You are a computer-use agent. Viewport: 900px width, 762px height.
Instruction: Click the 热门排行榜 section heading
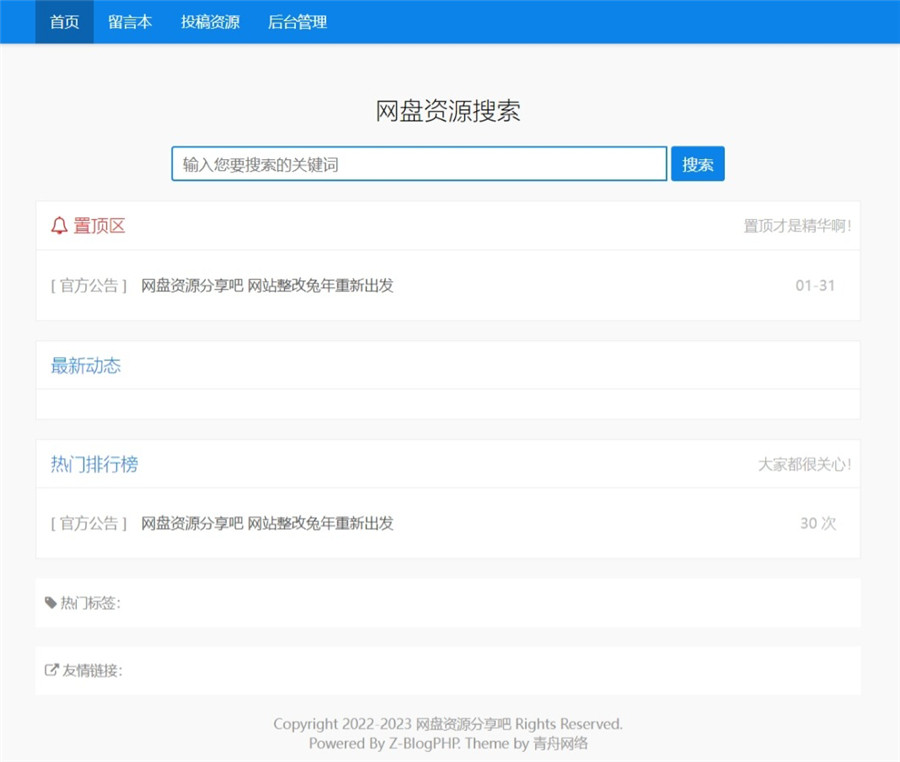click(x=92, y=464)
